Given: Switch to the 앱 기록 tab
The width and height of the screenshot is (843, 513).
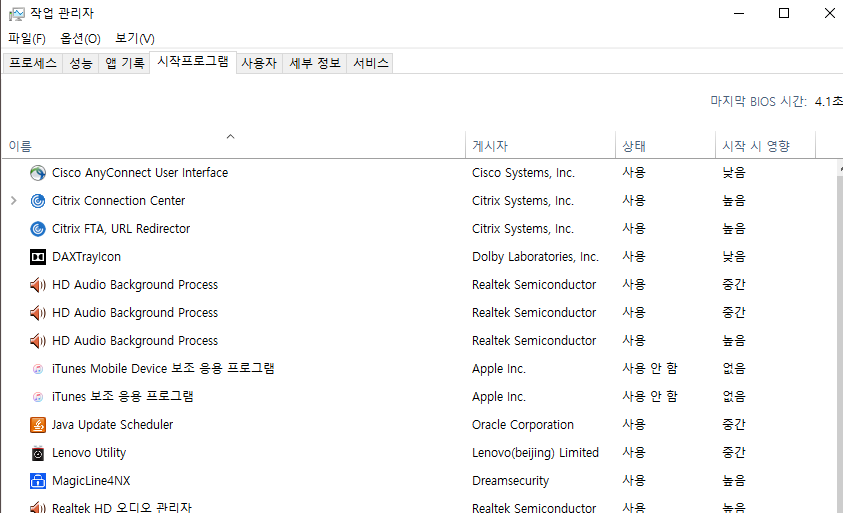Looking at the screenshot, I should [125, 63].
